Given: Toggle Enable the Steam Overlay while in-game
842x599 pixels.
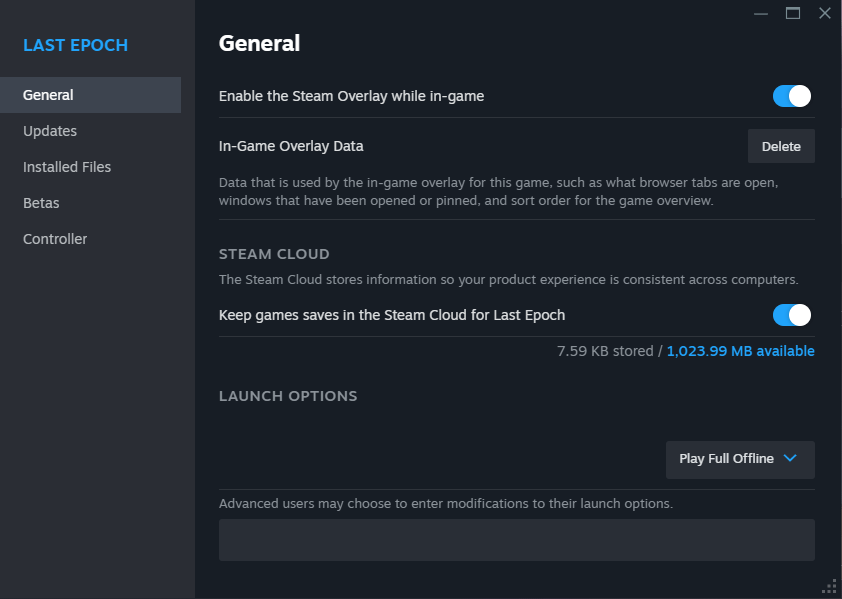Looking at the screenshot, I should [x=790, y=96].
